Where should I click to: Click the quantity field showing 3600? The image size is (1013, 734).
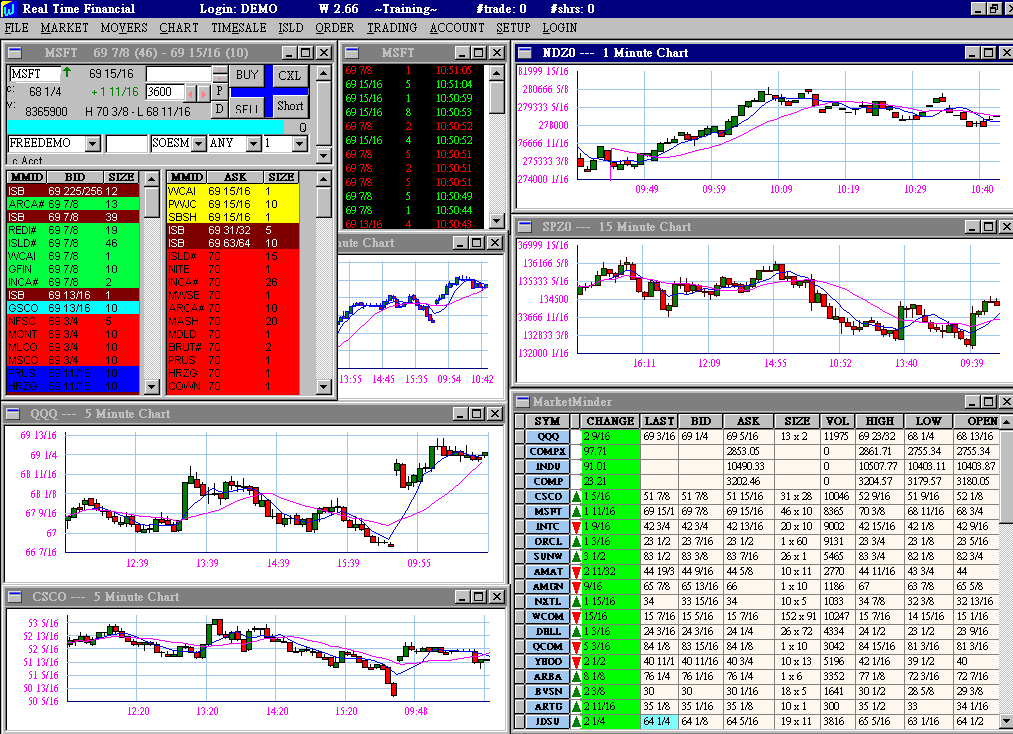pyautogui.click(x=165, y=92)
